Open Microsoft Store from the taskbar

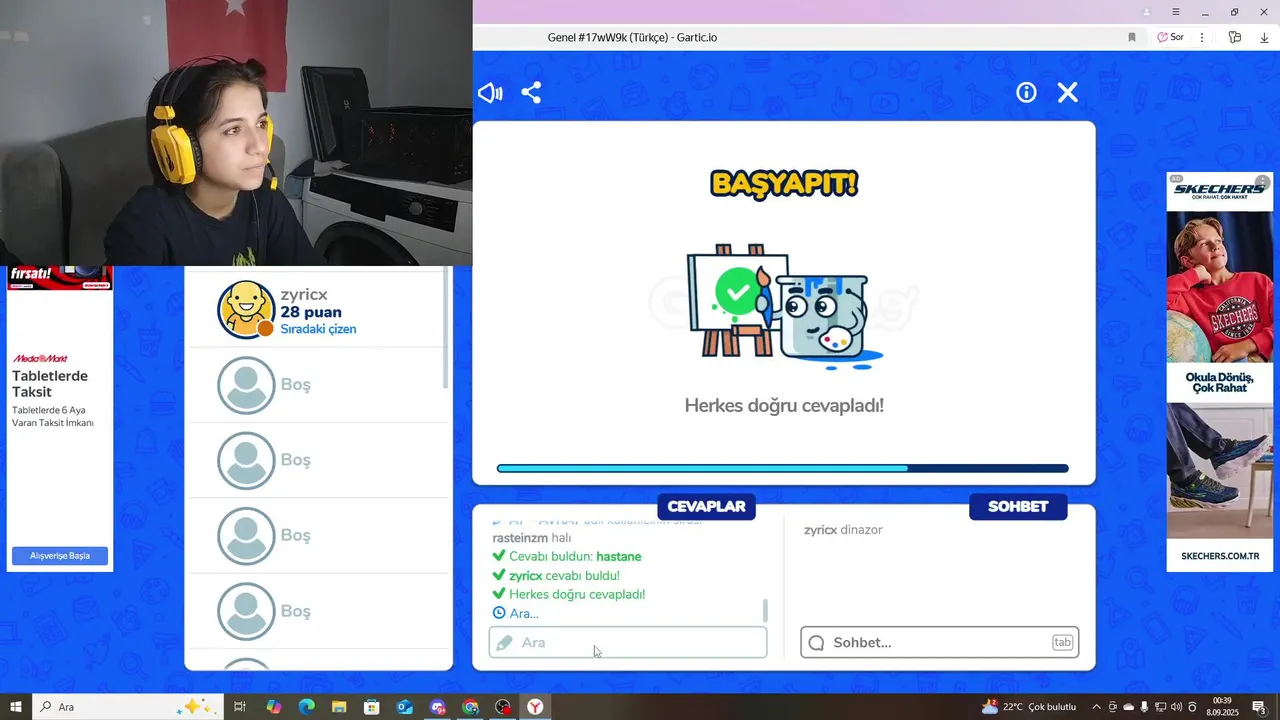click(x=372, y=707)
